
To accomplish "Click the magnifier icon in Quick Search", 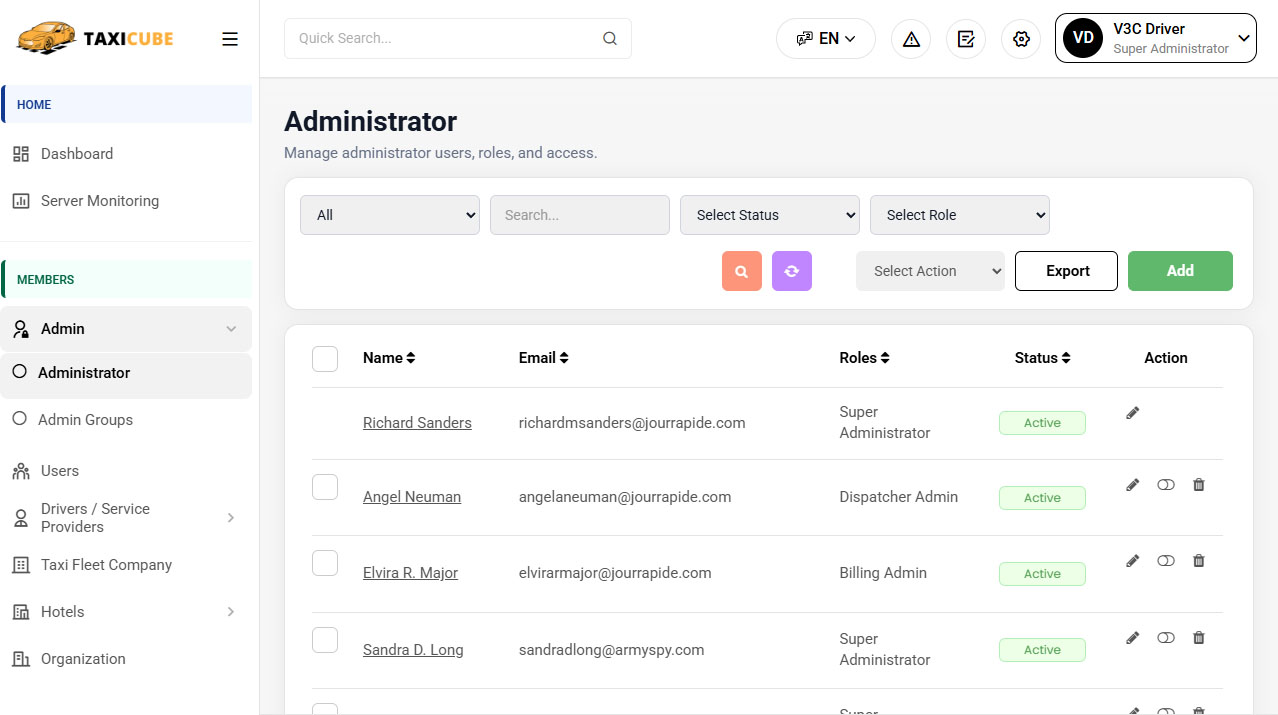I will [x=610, y=39].
